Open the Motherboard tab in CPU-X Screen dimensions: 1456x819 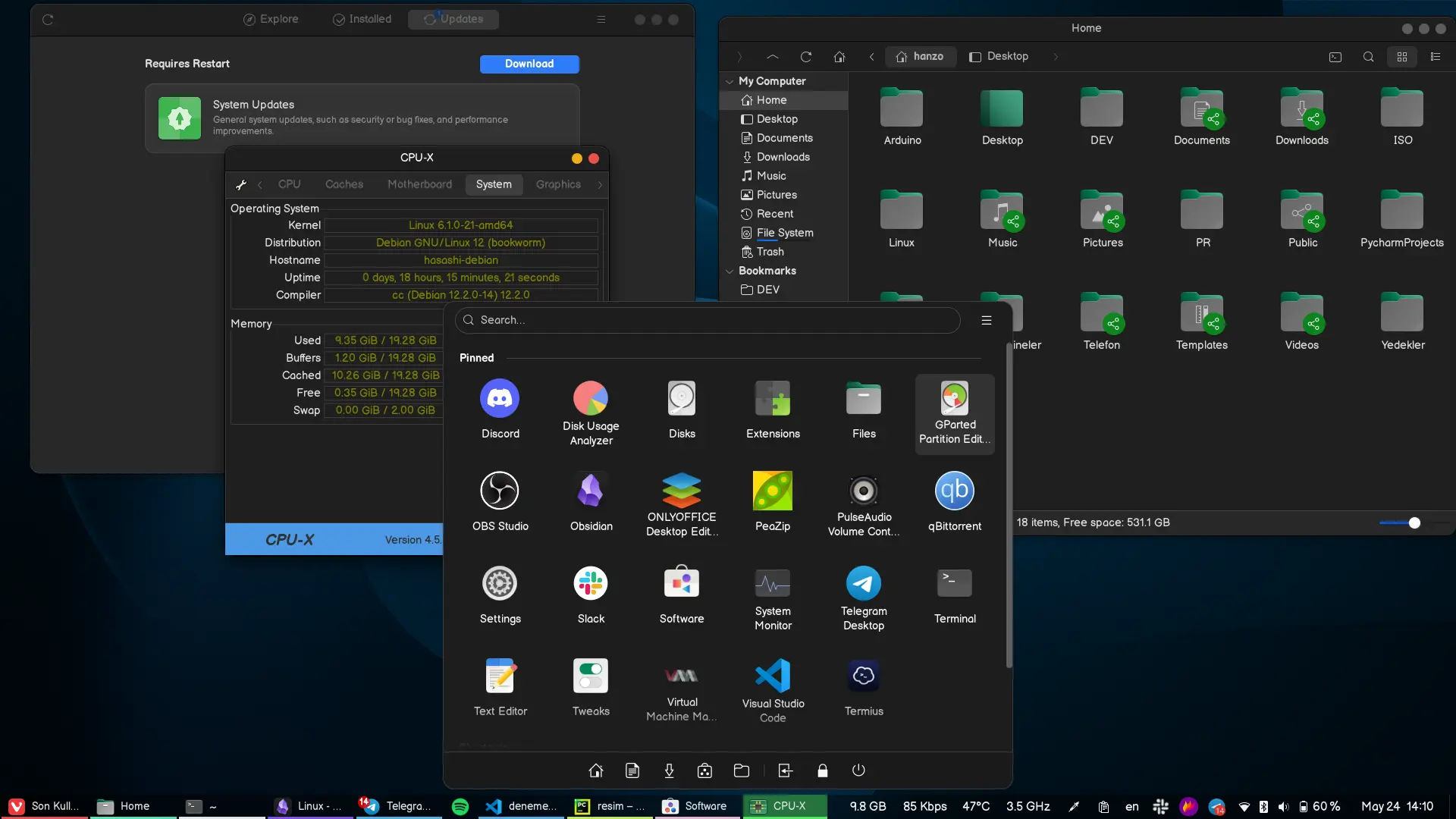[x=419, y=184]
